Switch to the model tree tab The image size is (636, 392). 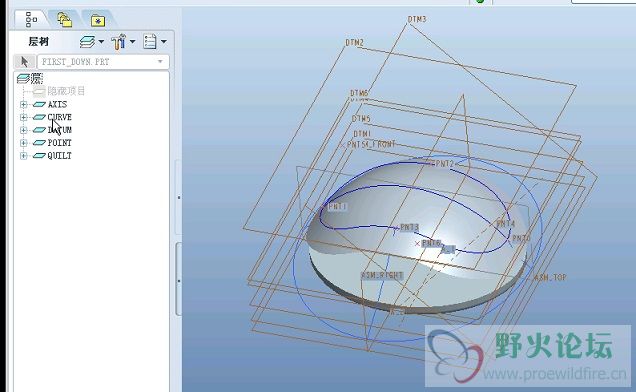click(x=31, y=19)
